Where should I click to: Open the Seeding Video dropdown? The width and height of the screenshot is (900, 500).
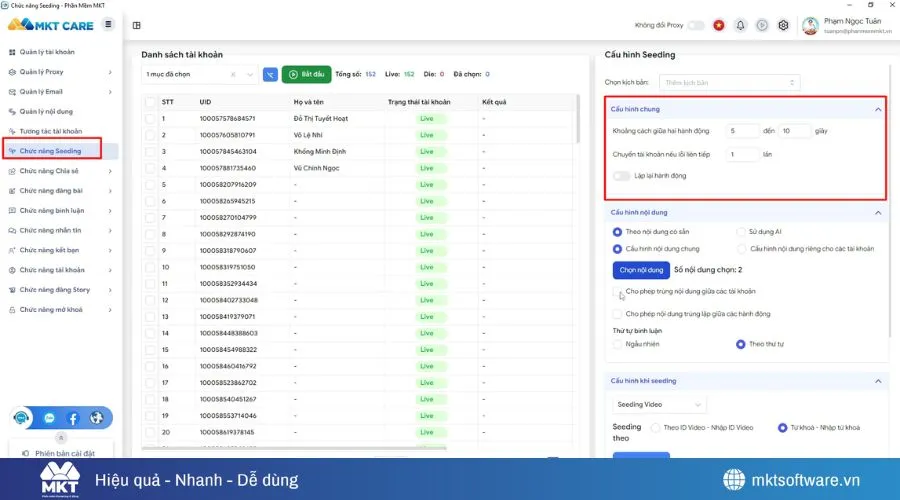[x=660, y=405]
